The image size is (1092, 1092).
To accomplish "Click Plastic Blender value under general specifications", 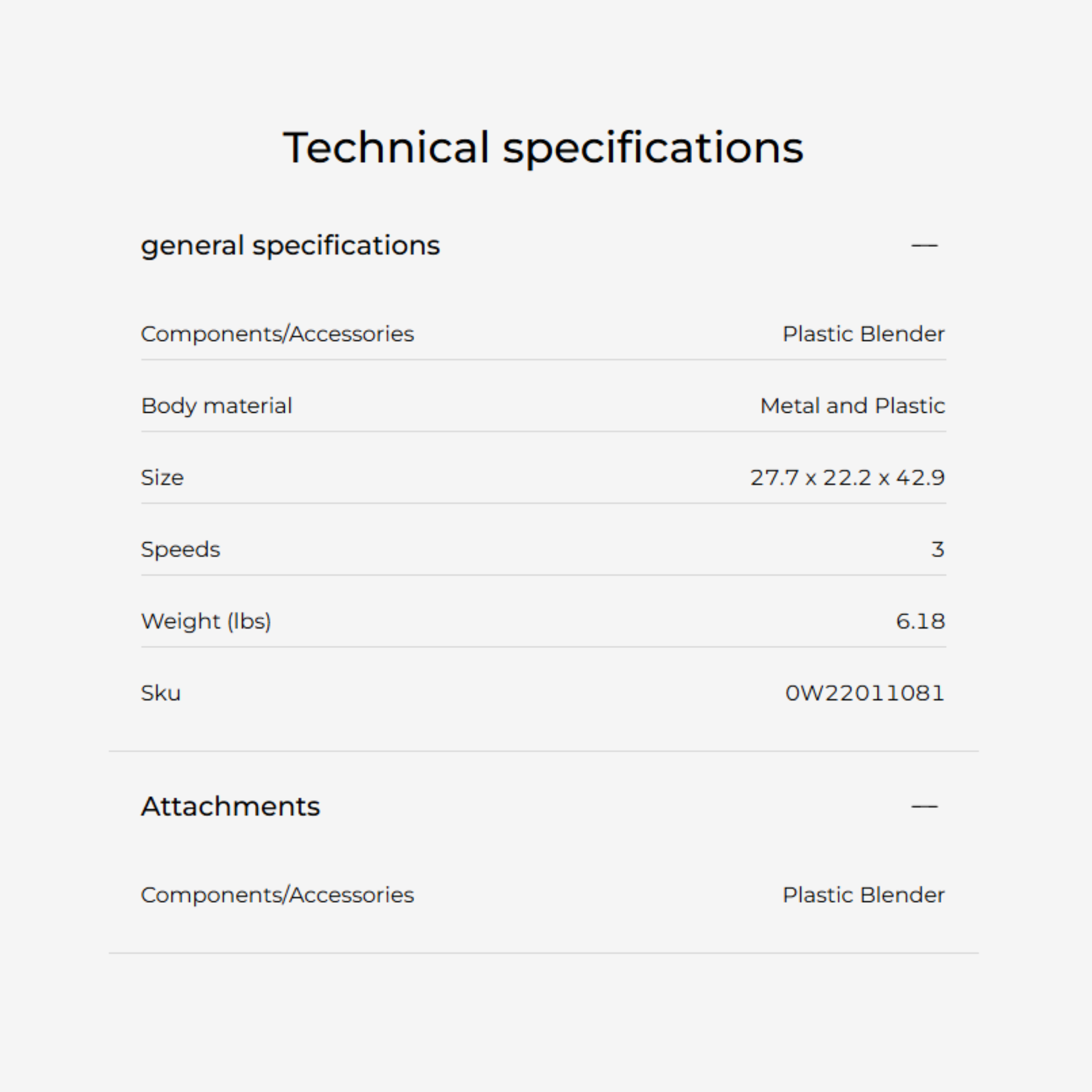I will click(x=863, y=334).
